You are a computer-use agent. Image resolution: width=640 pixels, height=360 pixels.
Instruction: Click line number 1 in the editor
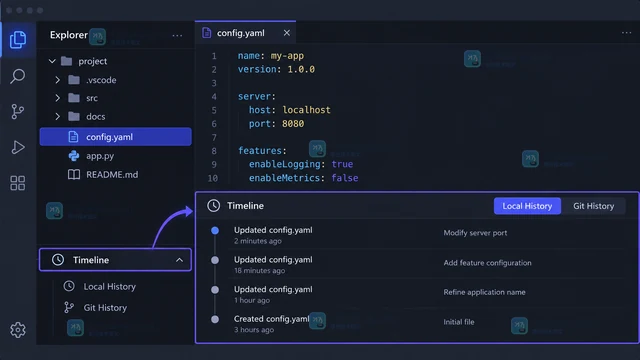pos(214,56)
